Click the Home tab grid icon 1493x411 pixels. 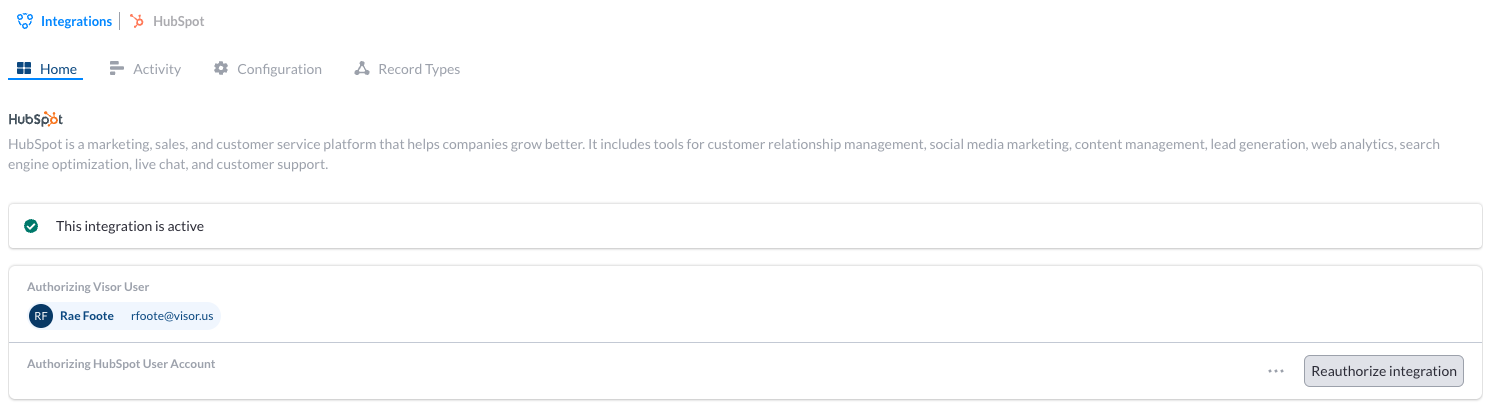(x=25, y=69)
